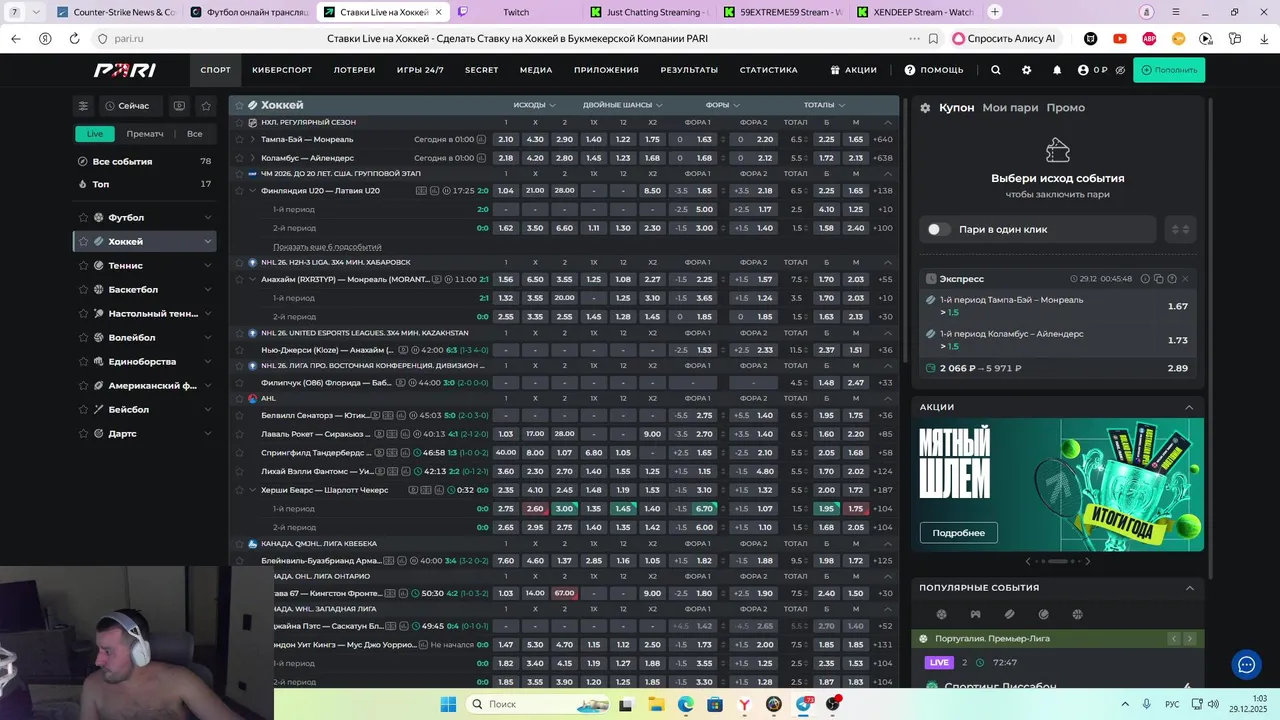The width and height of the screenshot is (1280, 720).
Task: Open the site search magnifier in PARI header
Action: point(995,70)
